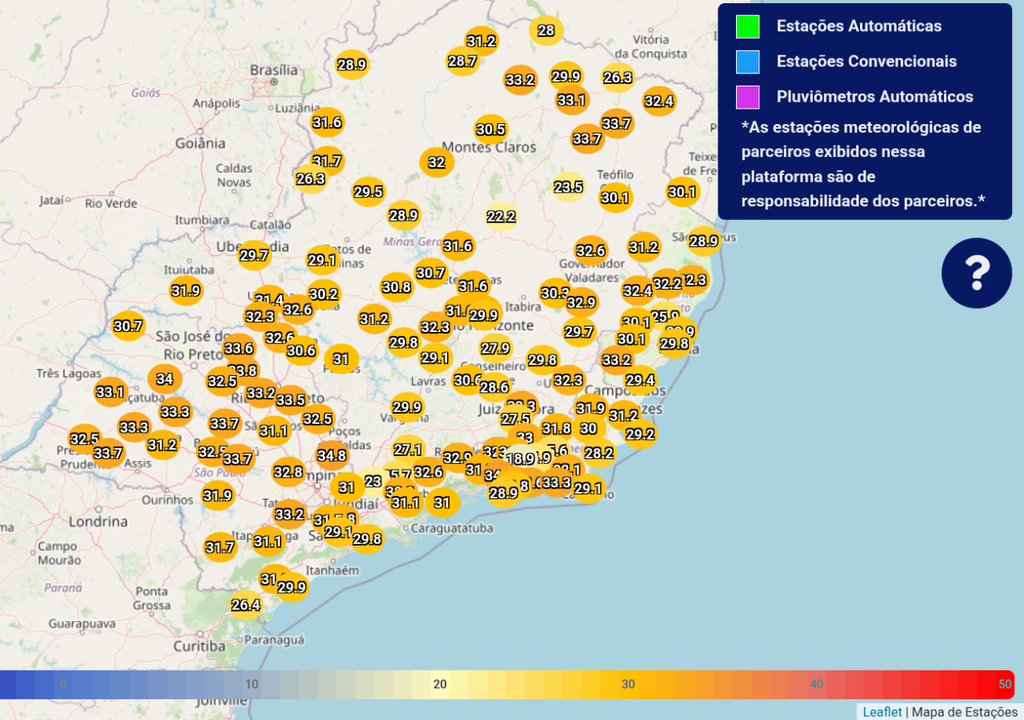Click the 31.9 marker near Ourinhos

(x=216, y=494)
